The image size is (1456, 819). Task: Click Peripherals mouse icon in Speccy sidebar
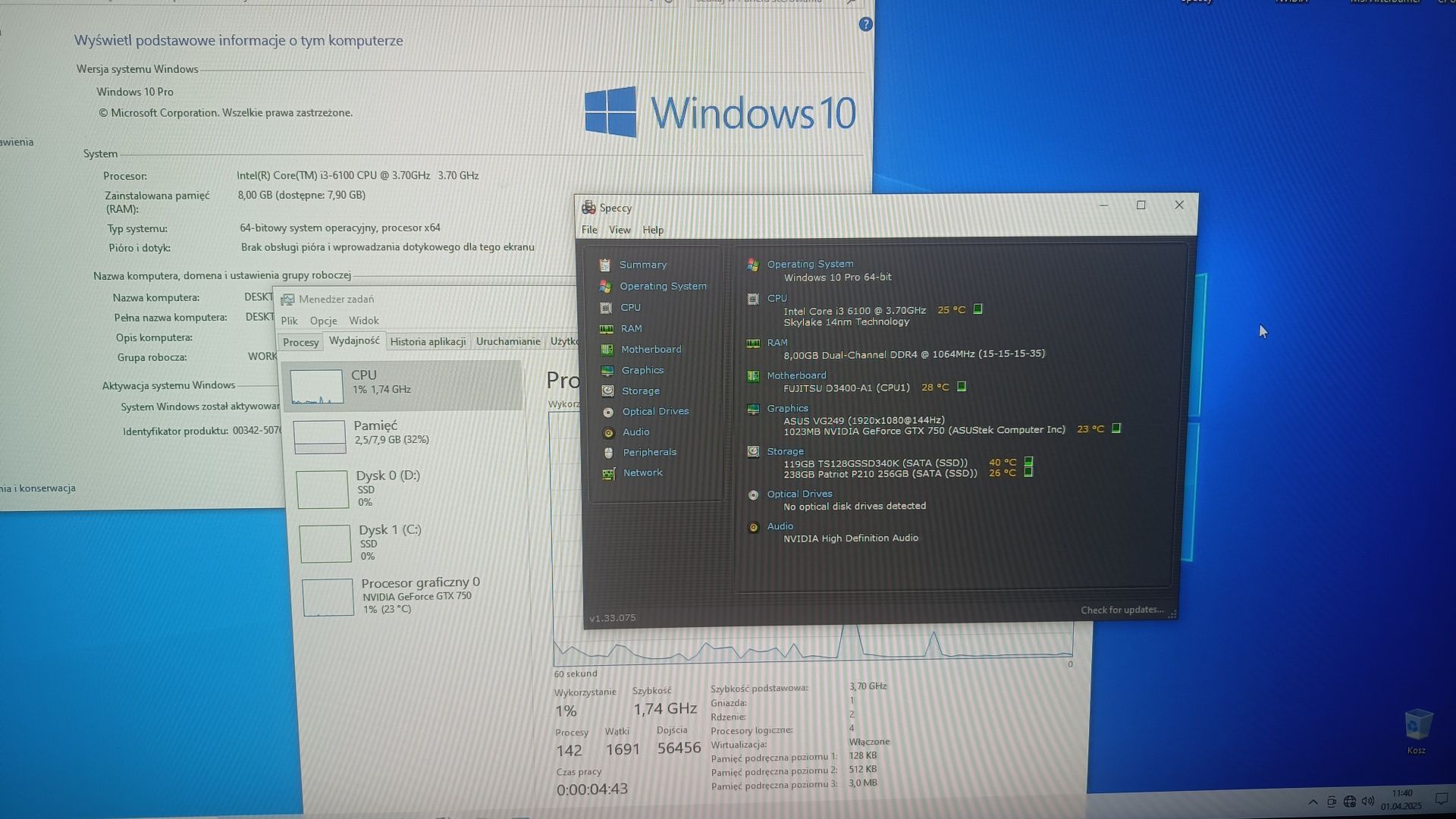(608, 453)
